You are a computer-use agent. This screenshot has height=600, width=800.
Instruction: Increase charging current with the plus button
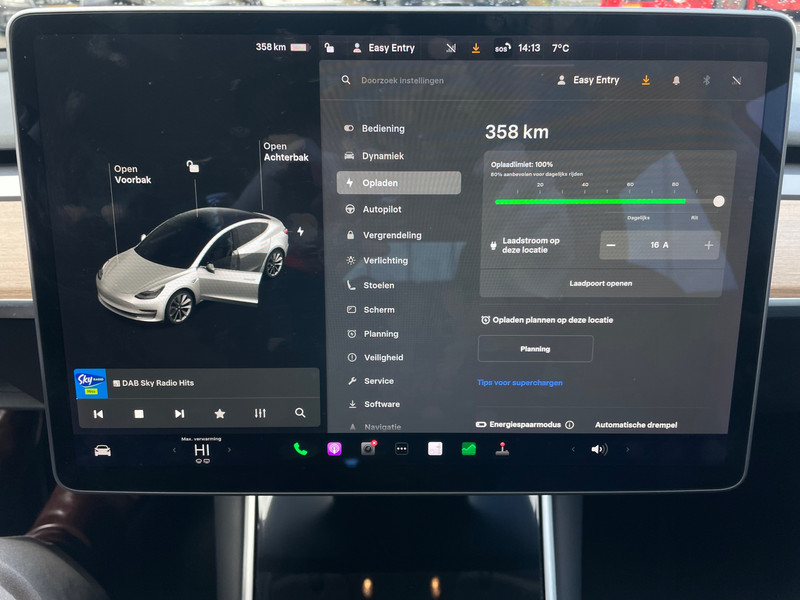coord(709,245)
